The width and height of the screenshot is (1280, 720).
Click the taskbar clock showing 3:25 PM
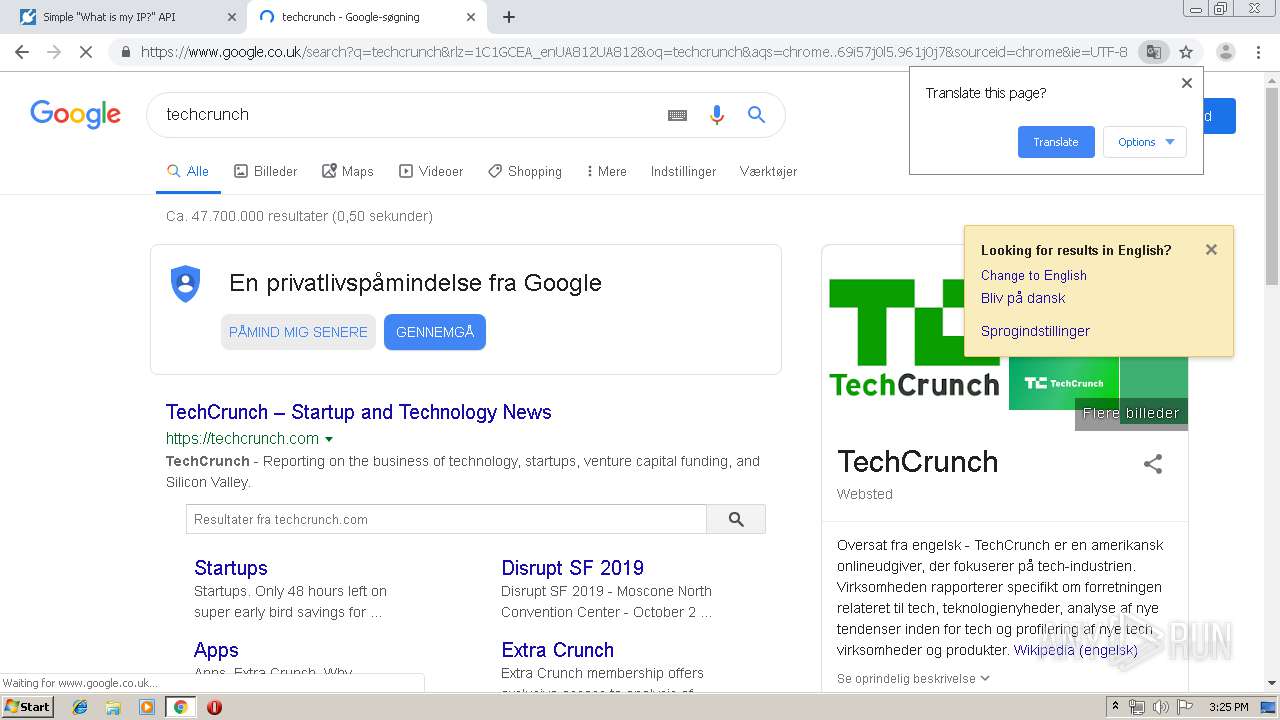[1228, 707]
